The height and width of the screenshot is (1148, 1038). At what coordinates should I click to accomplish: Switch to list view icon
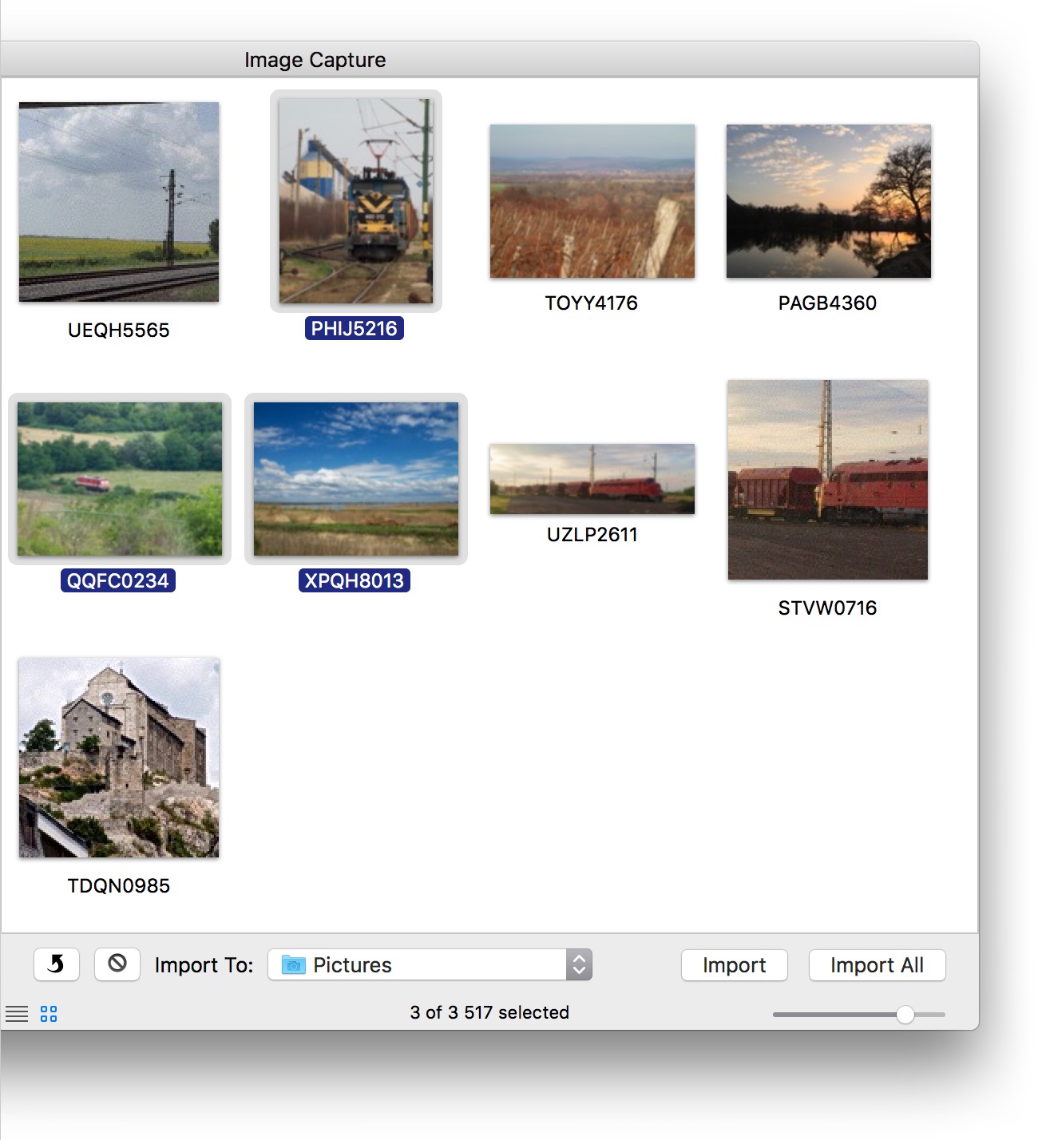(17, 1014)
